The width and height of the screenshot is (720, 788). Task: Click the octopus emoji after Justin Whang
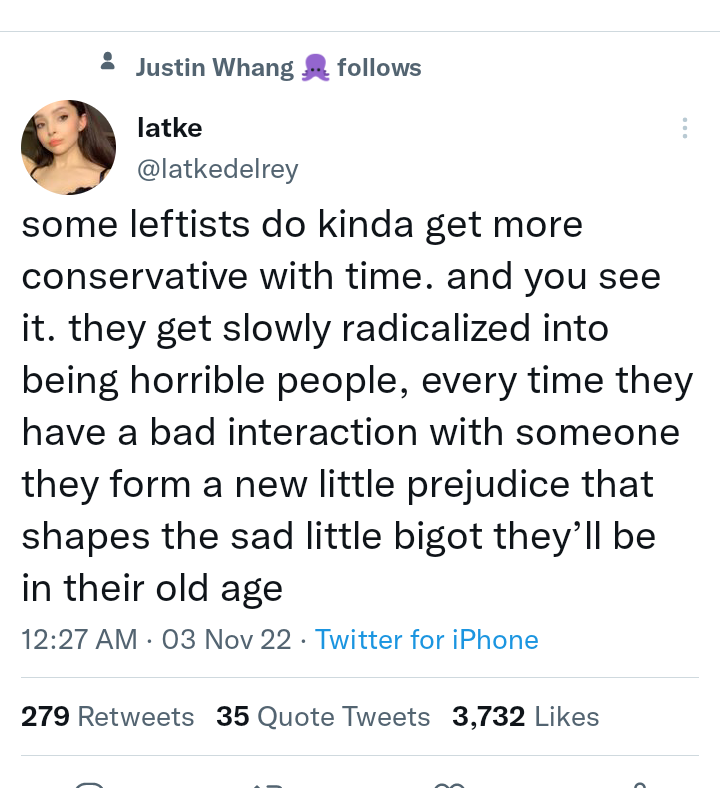pyautogui.click(x=315, y=68)
